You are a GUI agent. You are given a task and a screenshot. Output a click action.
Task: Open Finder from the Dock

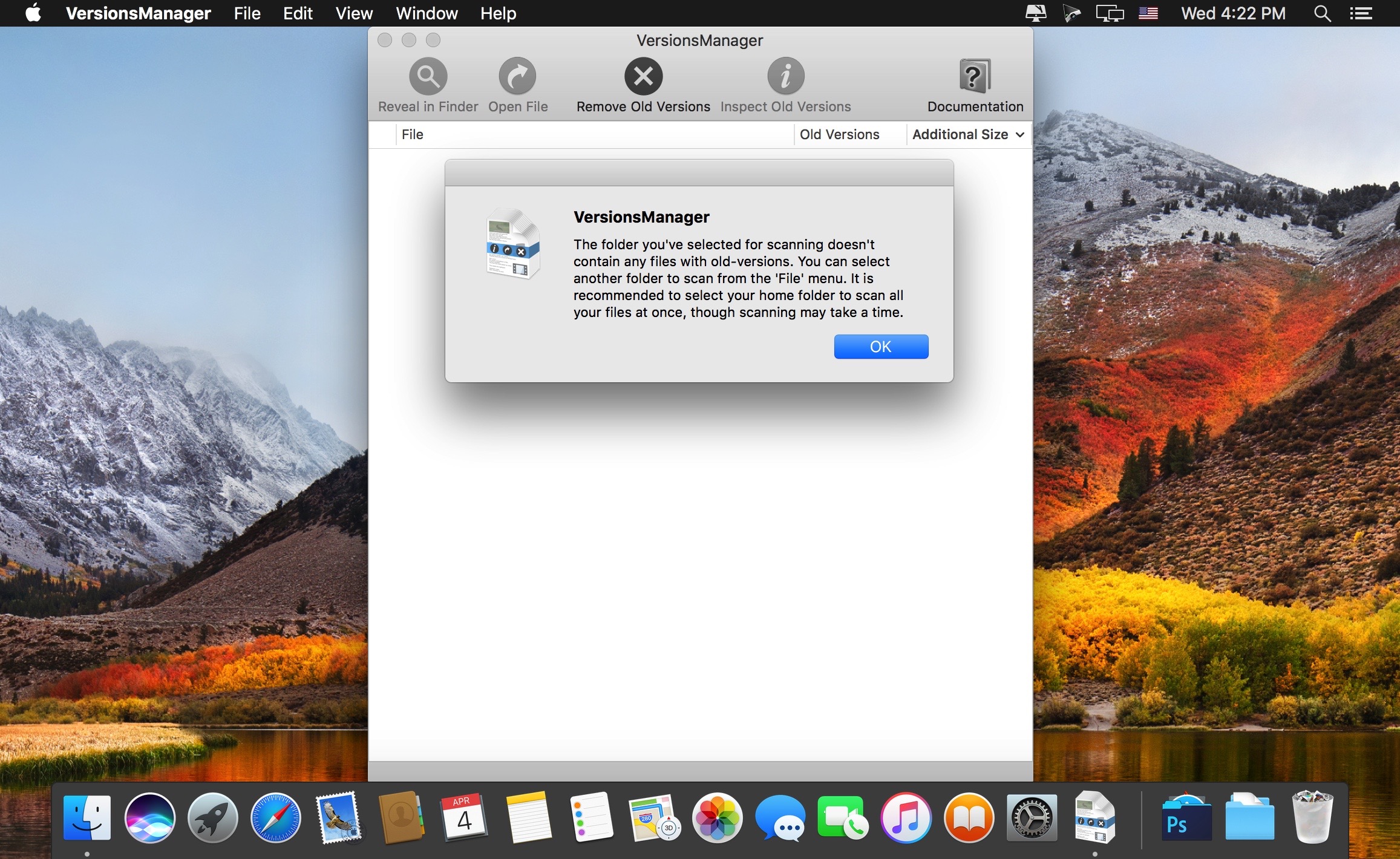click(87, 818)
